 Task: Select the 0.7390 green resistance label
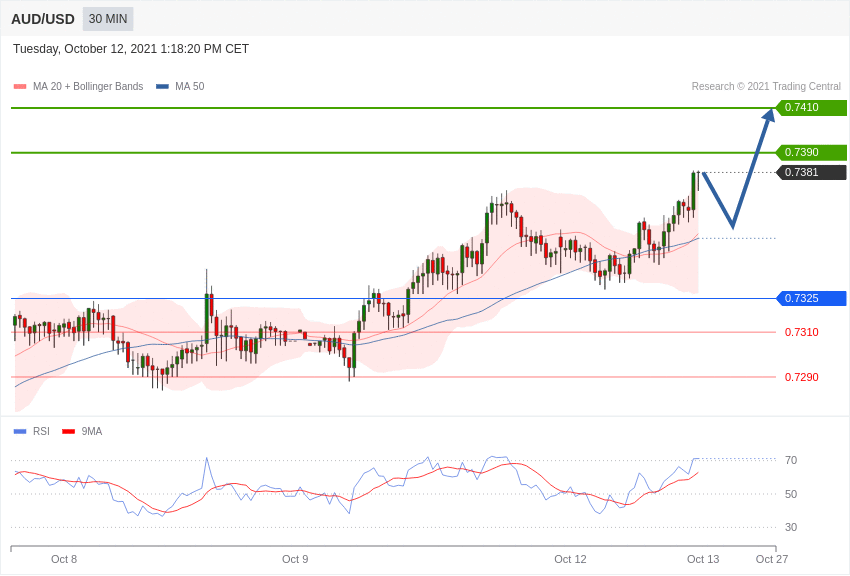tap(812, 152)
